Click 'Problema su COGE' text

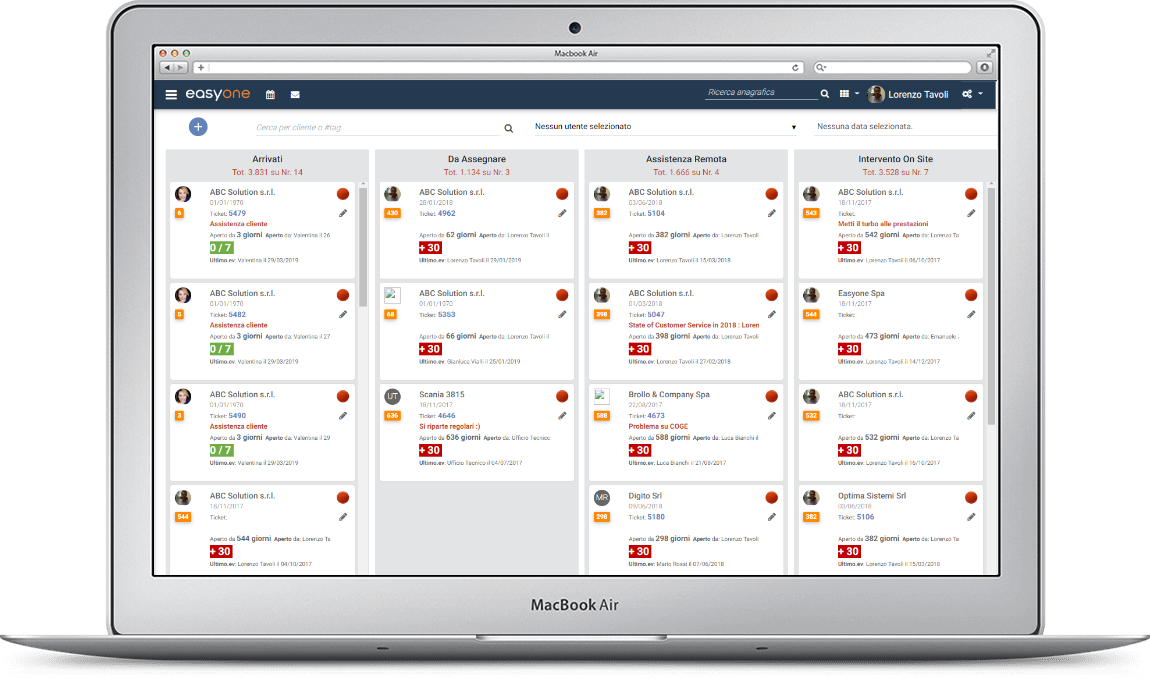pos(659,426)
